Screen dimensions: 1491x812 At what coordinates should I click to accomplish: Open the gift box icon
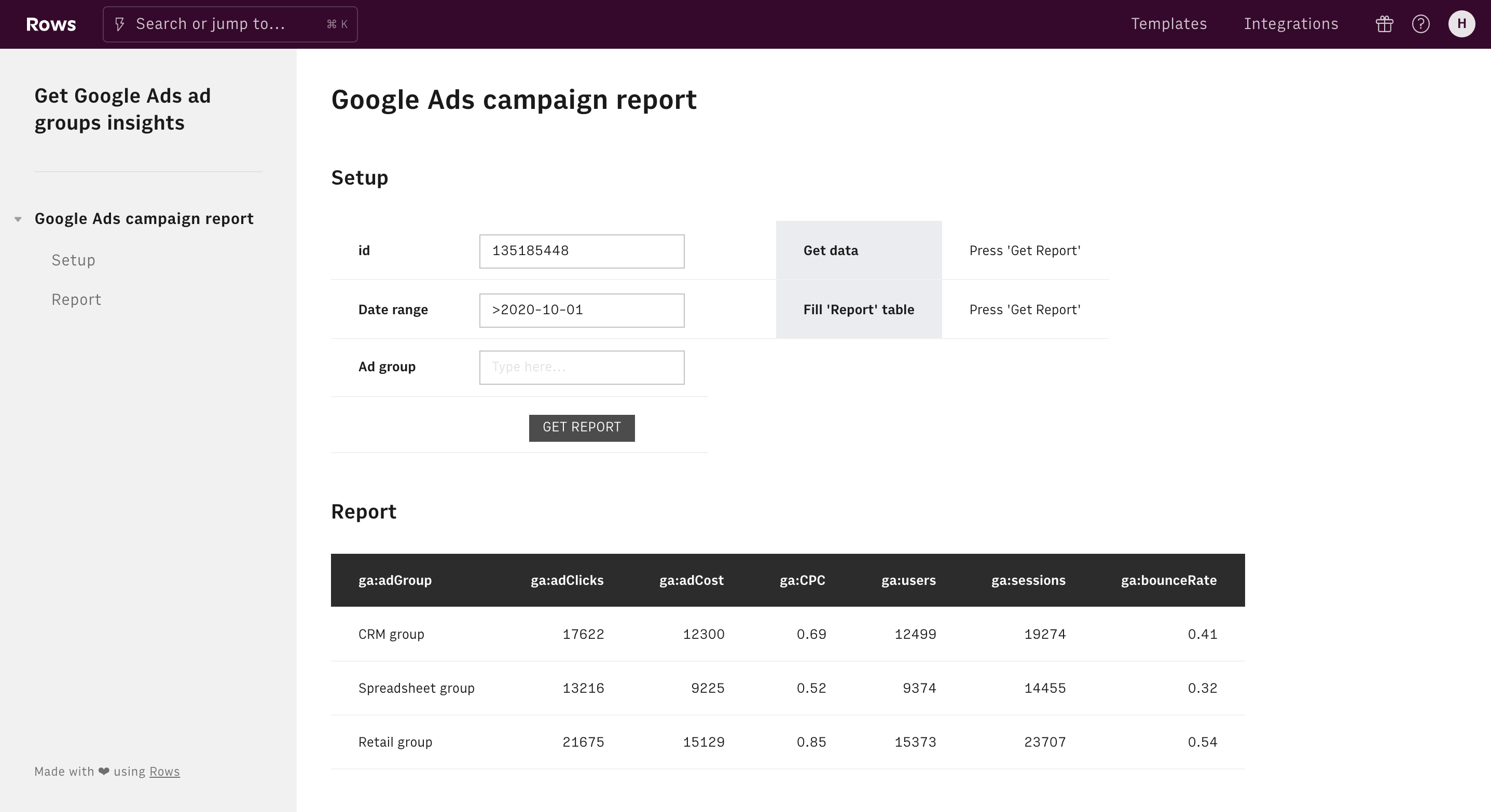[1384, 24]
